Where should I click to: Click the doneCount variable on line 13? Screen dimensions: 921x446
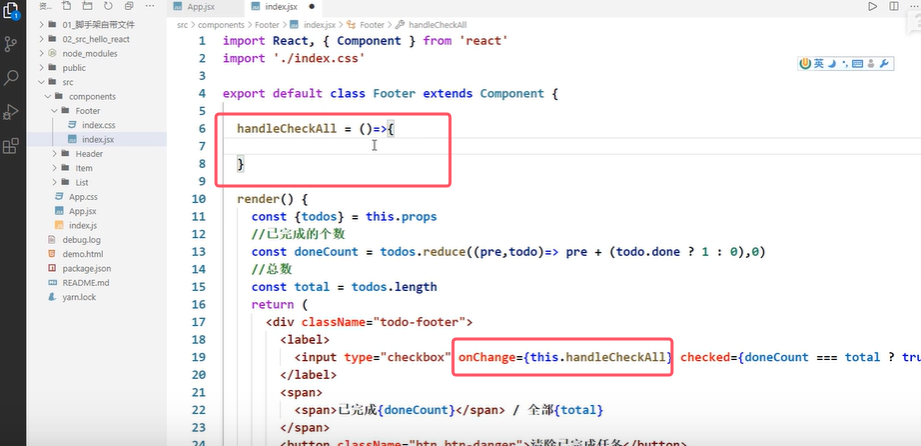[x=326, y=251]
